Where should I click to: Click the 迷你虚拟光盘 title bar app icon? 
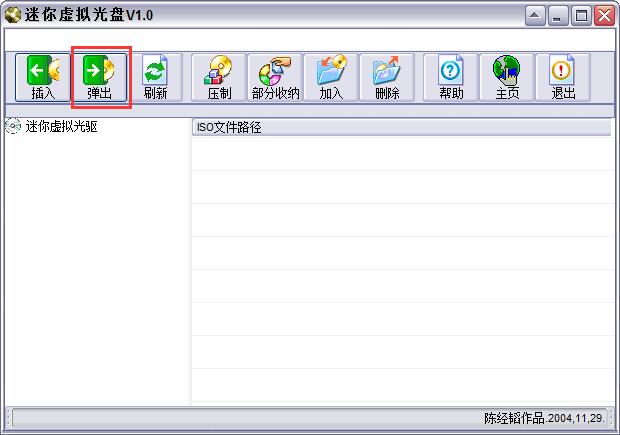(13, 15)
